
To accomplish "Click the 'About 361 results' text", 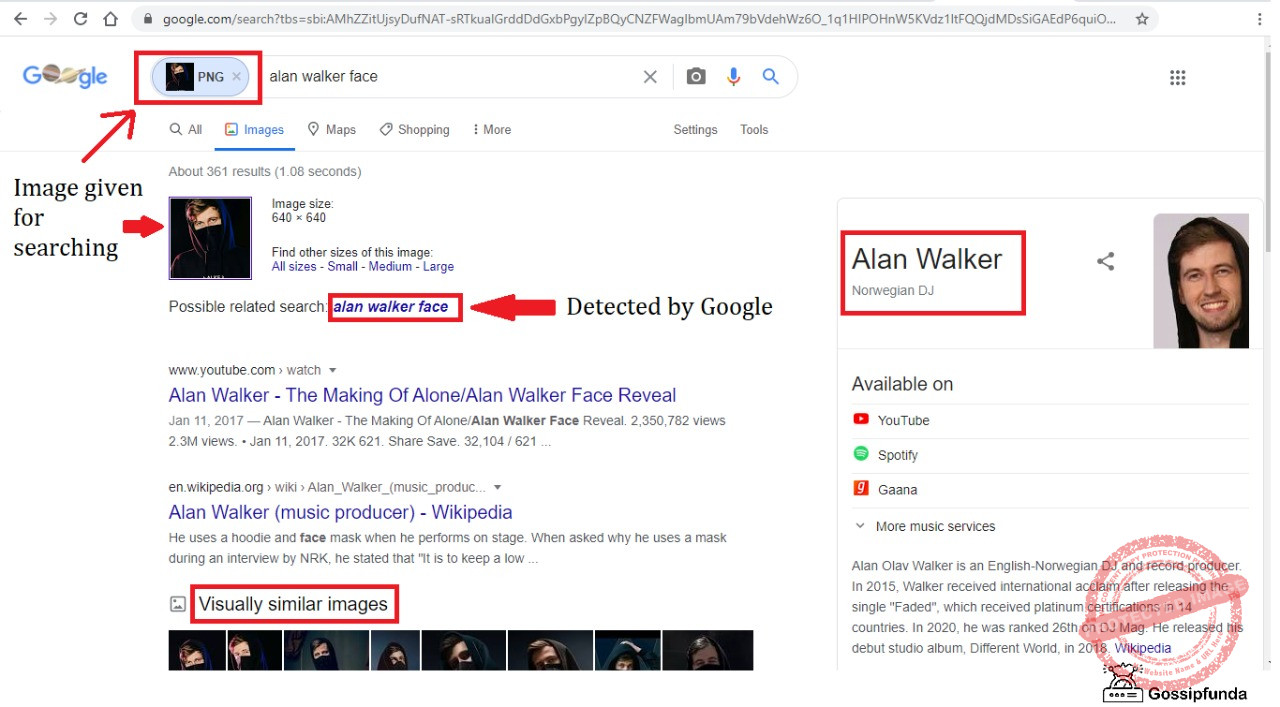I will [x=265, y=172].
